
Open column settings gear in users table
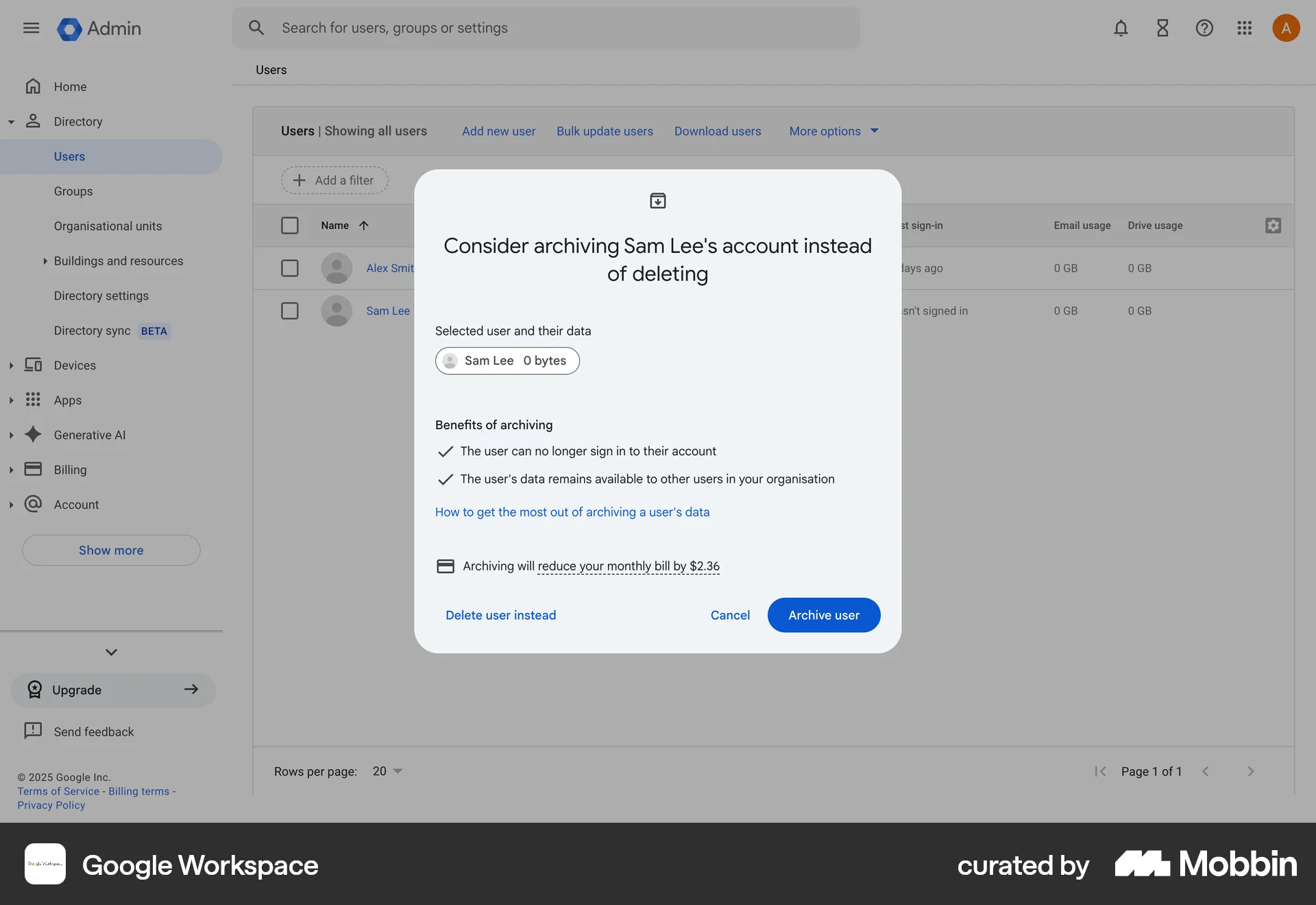[x=1273, y=225]
